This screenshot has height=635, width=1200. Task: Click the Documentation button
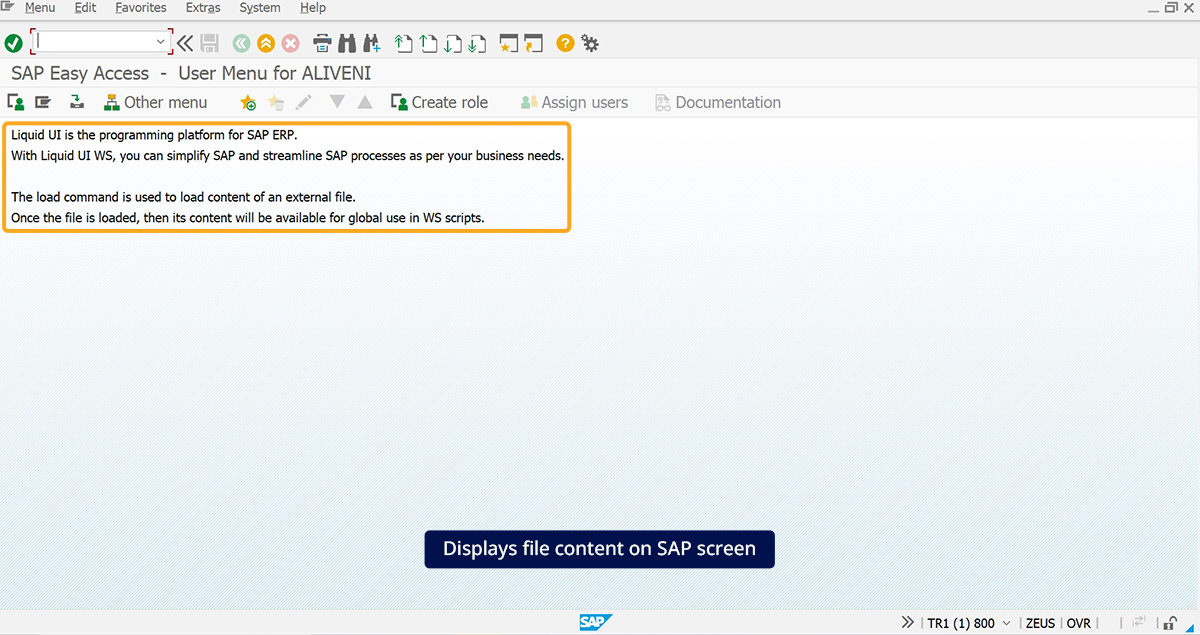(x=718, y=102)
